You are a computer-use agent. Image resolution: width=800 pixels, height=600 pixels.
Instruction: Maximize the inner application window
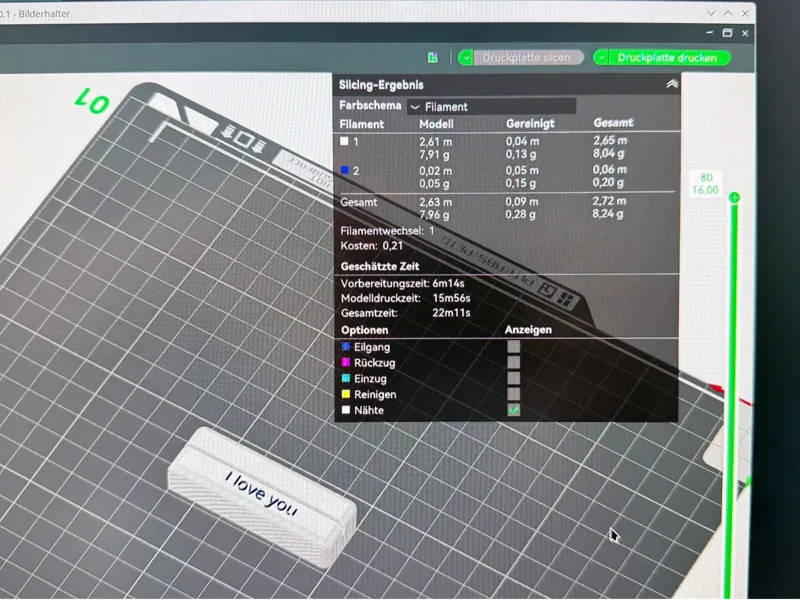728,33
